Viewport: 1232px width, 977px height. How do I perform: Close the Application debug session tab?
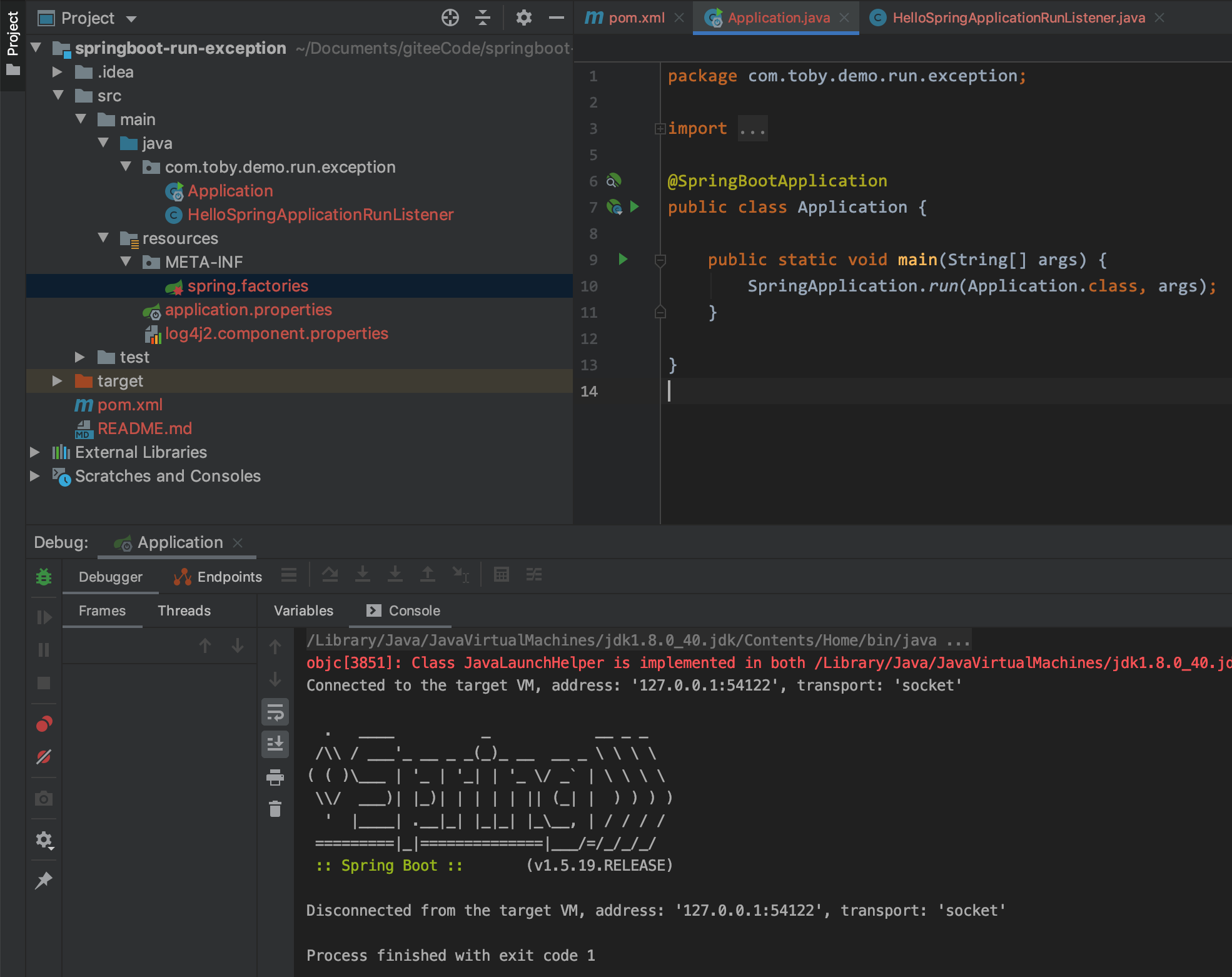[238, 542]
